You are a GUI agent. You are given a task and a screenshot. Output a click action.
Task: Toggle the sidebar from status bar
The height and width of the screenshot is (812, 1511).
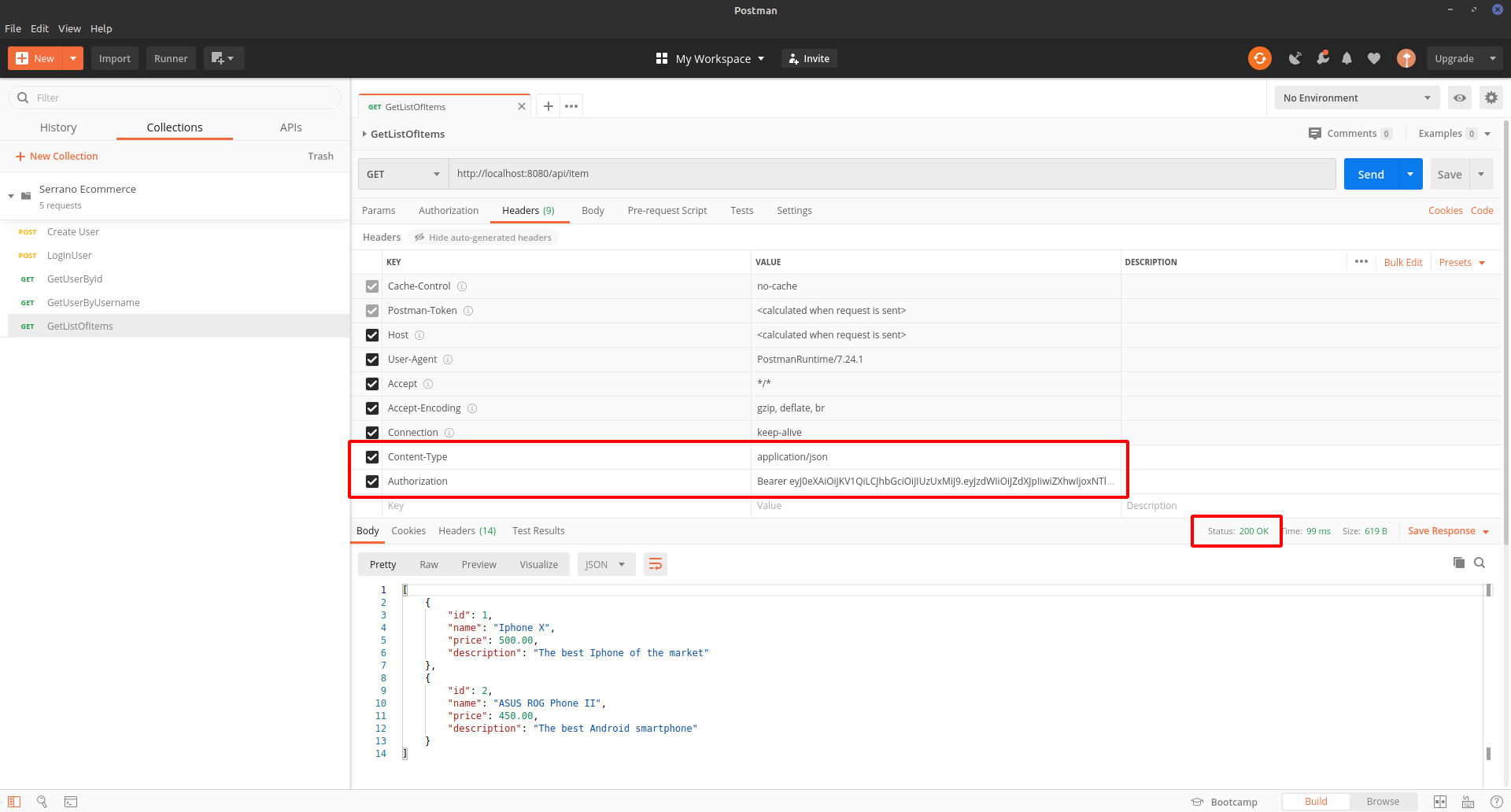click(14, 802)
